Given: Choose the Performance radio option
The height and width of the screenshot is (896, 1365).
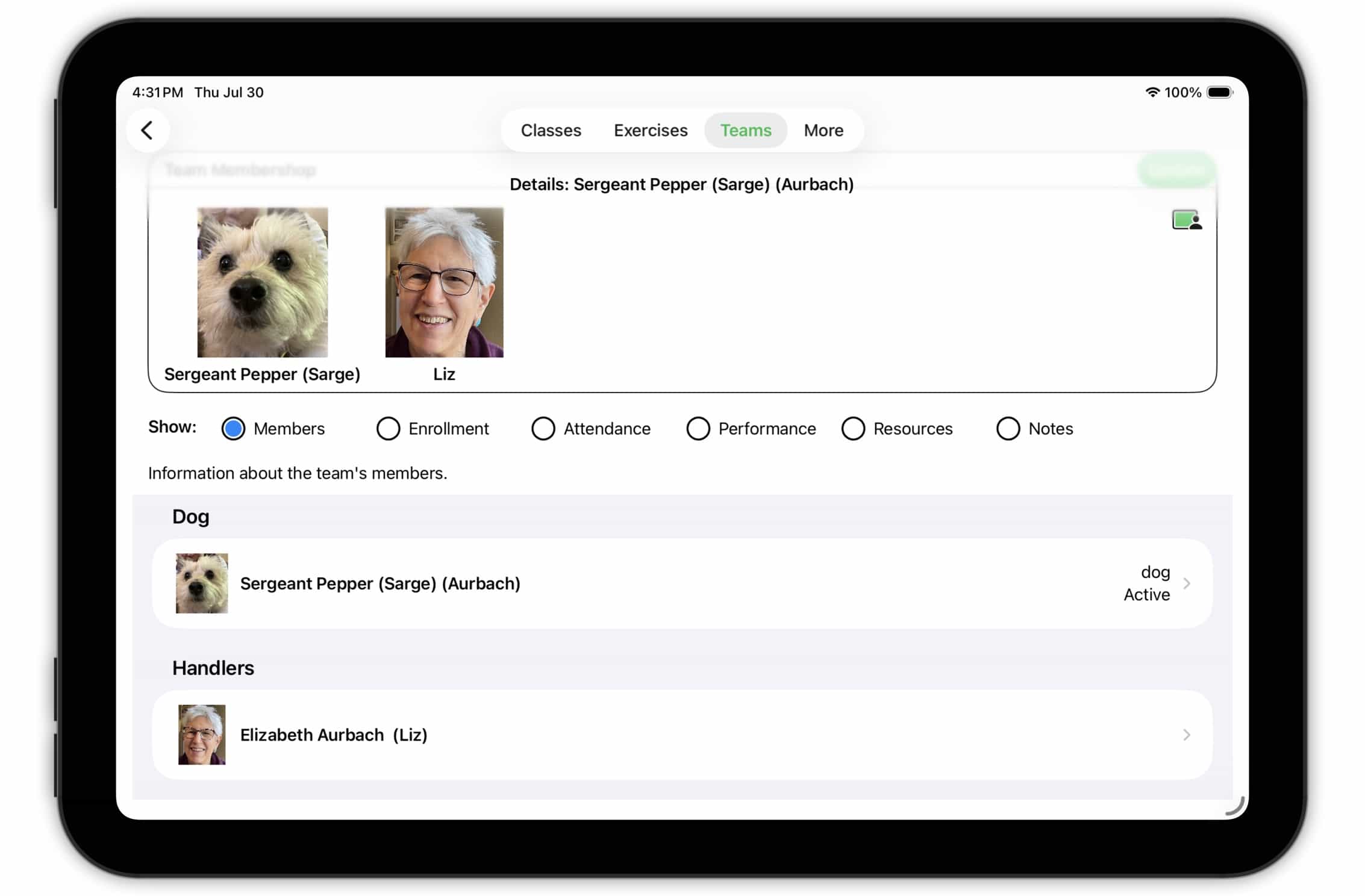Looking at the screenshot, I should click(698, 429).
